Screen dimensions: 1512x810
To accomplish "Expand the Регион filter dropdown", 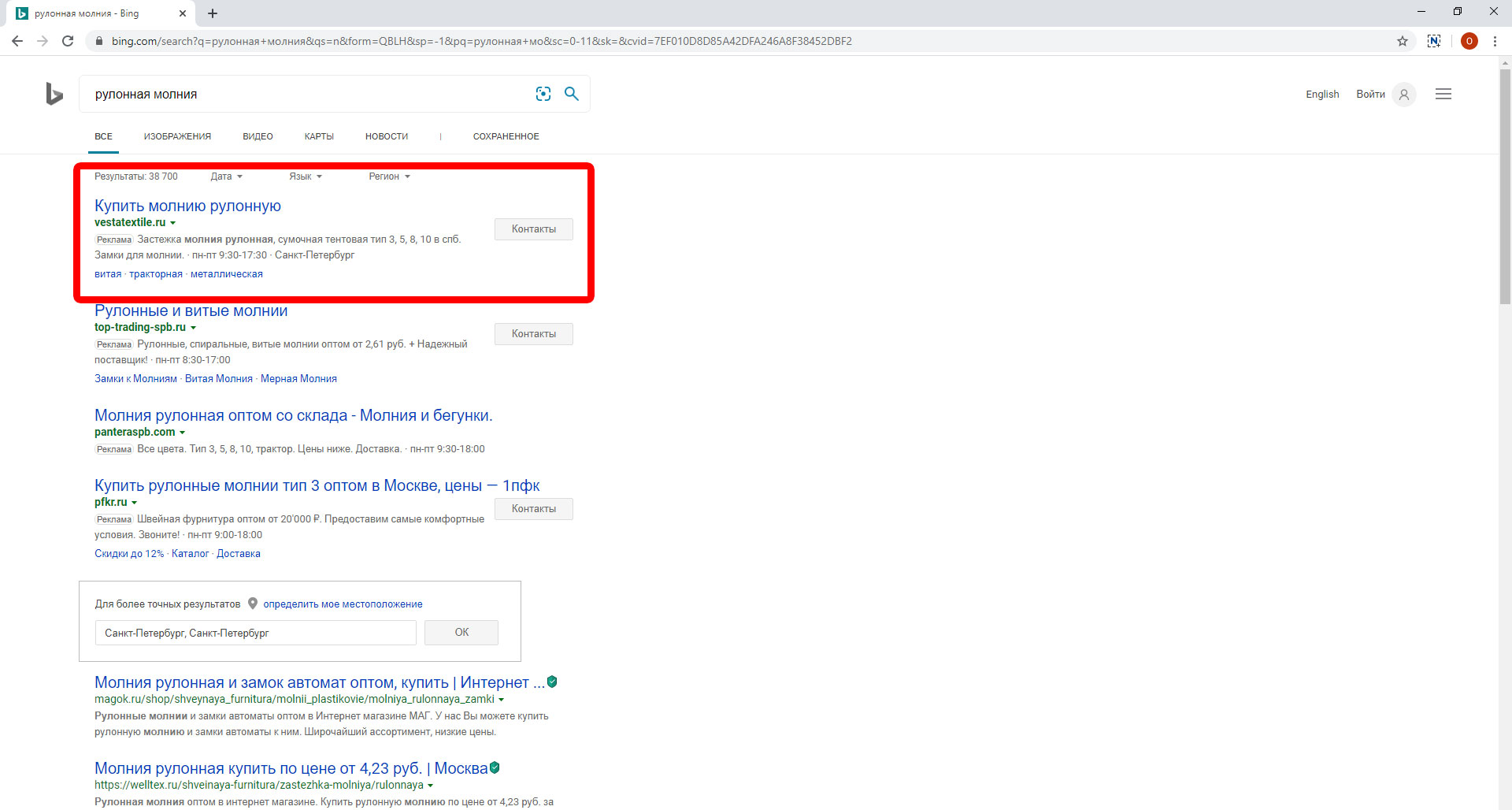I will (x=390, y=176).
